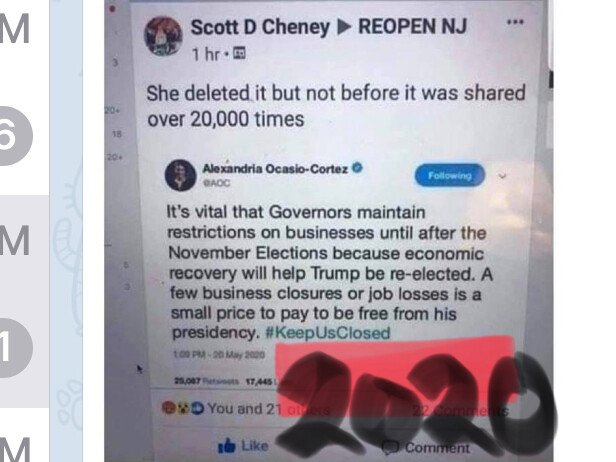The width and height of the screenshot is (616, 462).
Task: Toggle the Following button on the tweet
Action: click(x=450, y=175)
